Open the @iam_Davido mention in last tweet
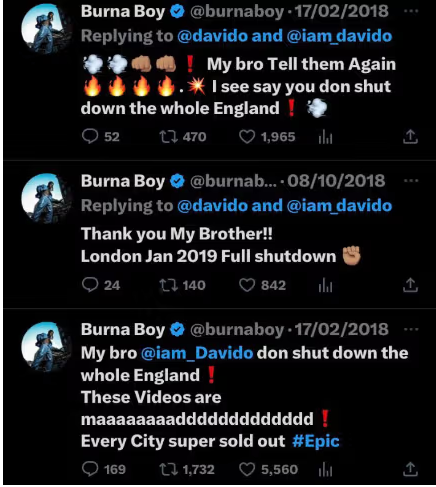The height and width of the screenshot is (487, 436). click(197, 353)
